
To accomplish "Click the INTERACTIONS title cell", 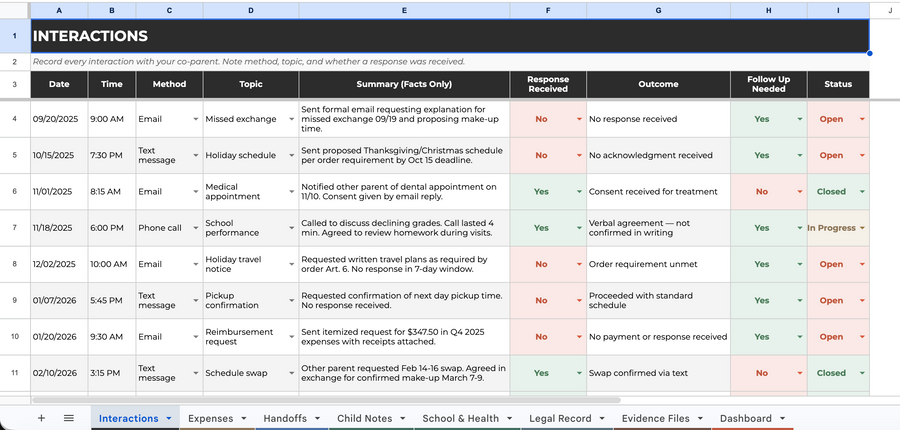I will (x=450, y=36).
